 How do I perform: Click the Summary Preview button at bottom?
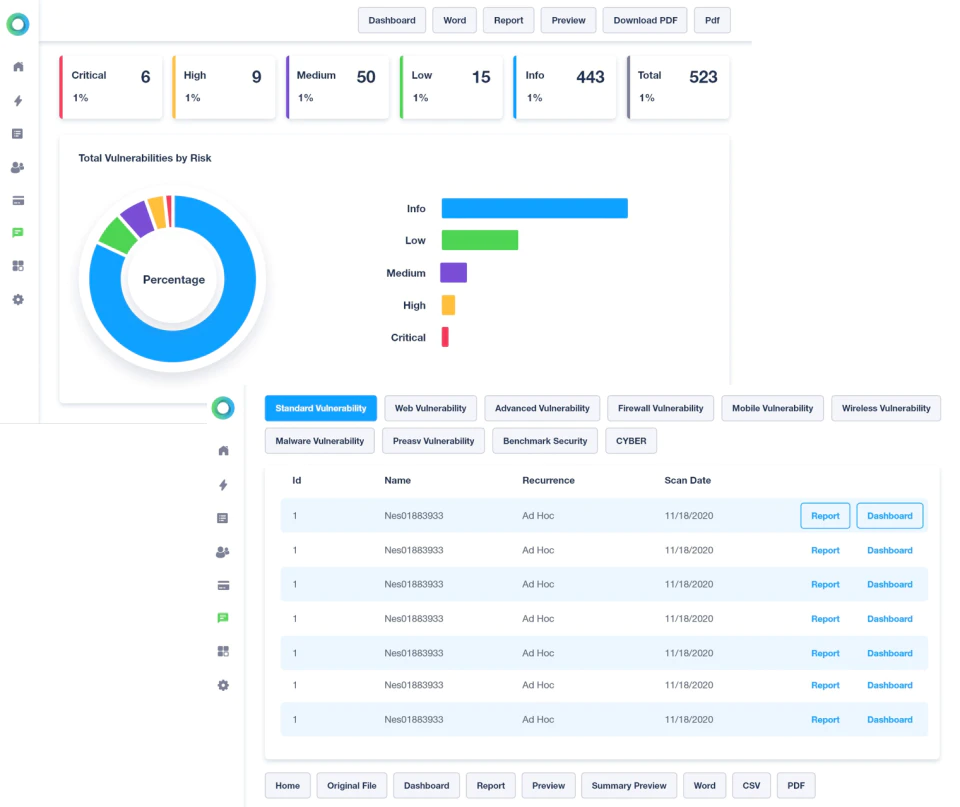tap(629, 786)
